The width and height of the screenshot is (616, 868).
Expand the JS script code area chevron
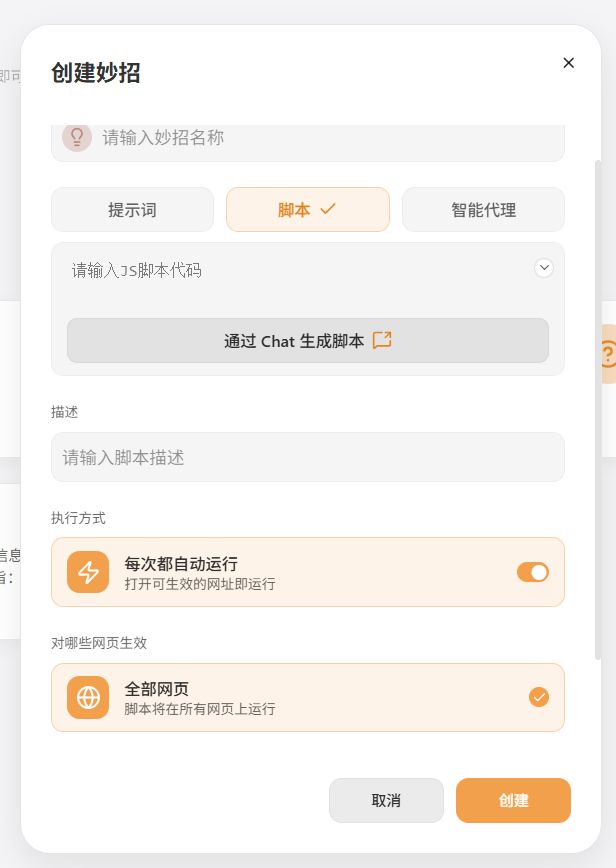544,268
